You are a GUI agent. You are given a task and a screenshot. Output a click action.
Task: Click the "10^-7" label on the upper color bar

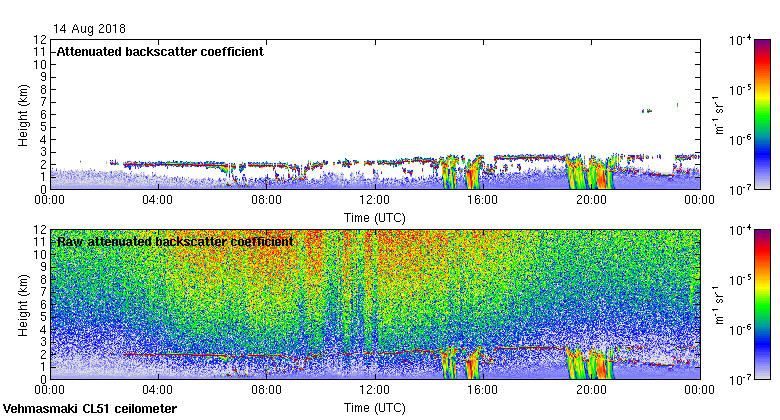740,190
